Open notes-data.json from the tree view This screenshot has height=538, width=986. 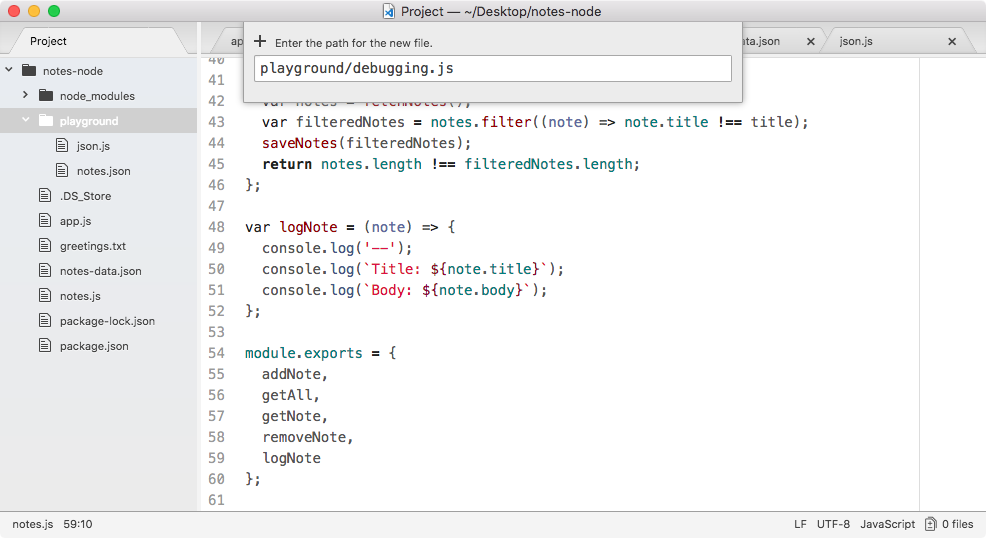click(101, 271)
